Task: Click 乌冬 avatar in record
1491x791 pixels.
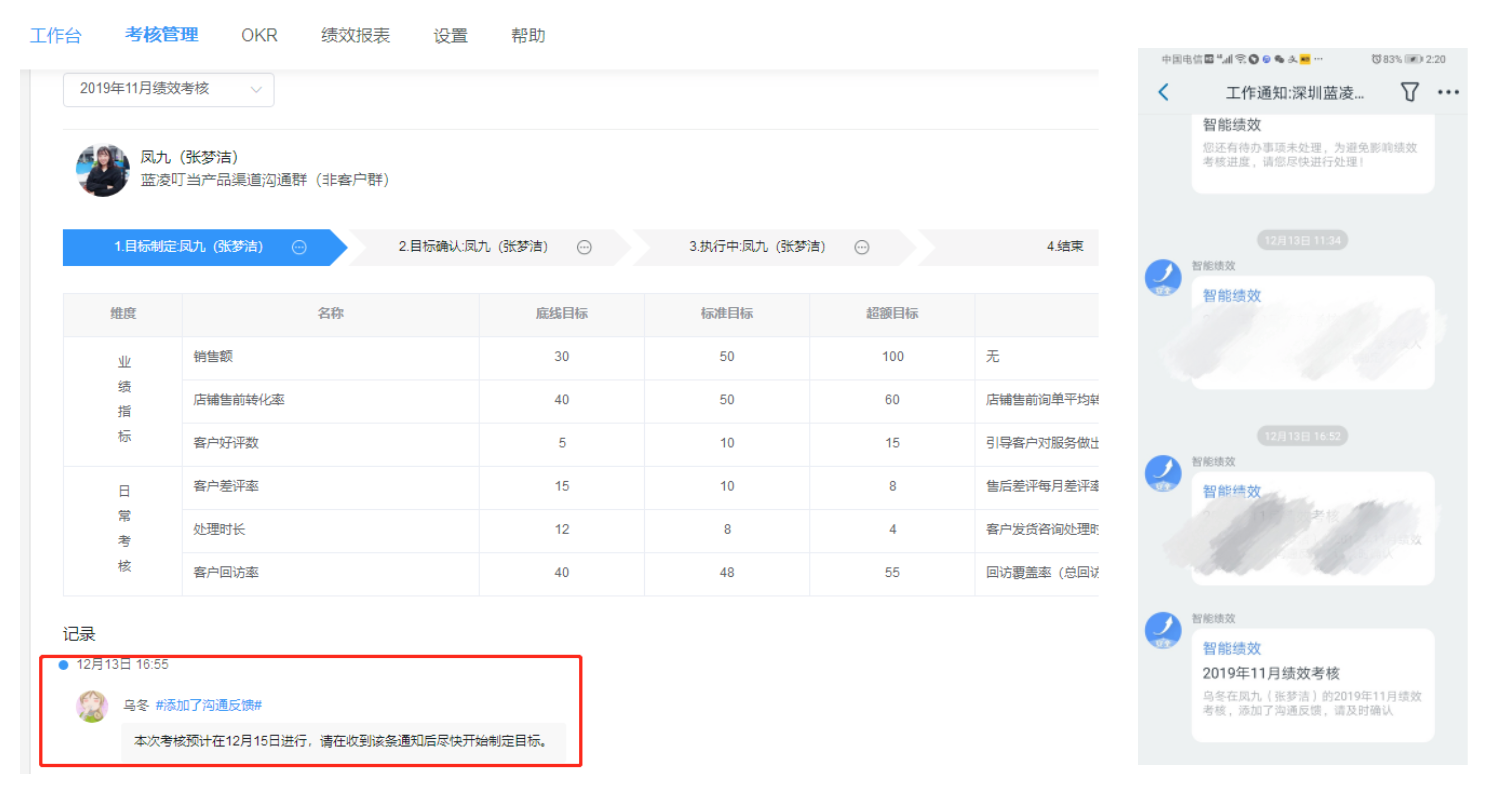Action: point(92,706)
